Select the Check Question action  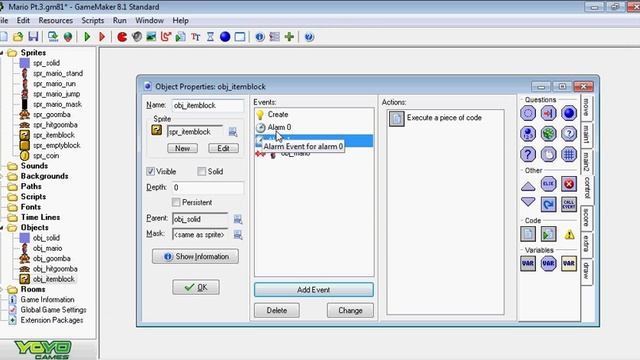click(569, 133)
